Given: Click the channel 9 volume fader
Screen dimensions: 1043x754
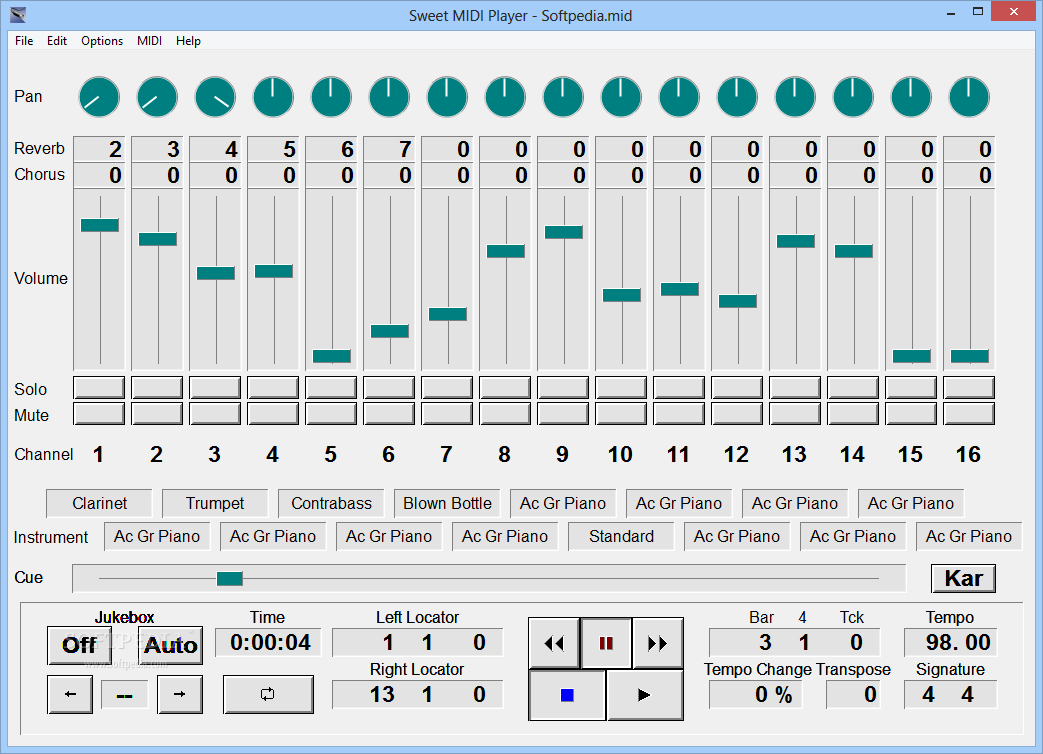Looking at the screenshot, I should pyautogui.click(x=563, y=232).
